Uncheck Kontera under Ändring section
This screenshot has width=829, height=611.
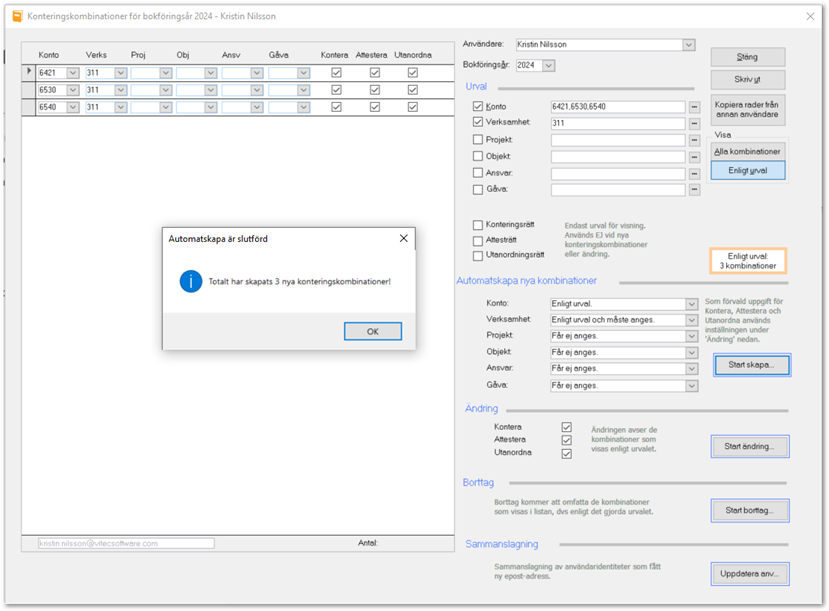pos(567,427)
